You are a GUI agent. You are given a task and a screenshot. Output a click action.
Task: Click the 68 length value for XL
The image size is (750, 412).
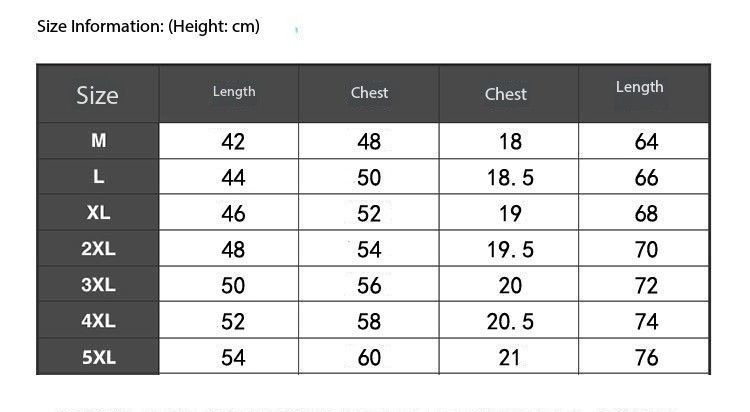(x=646, y=214)
